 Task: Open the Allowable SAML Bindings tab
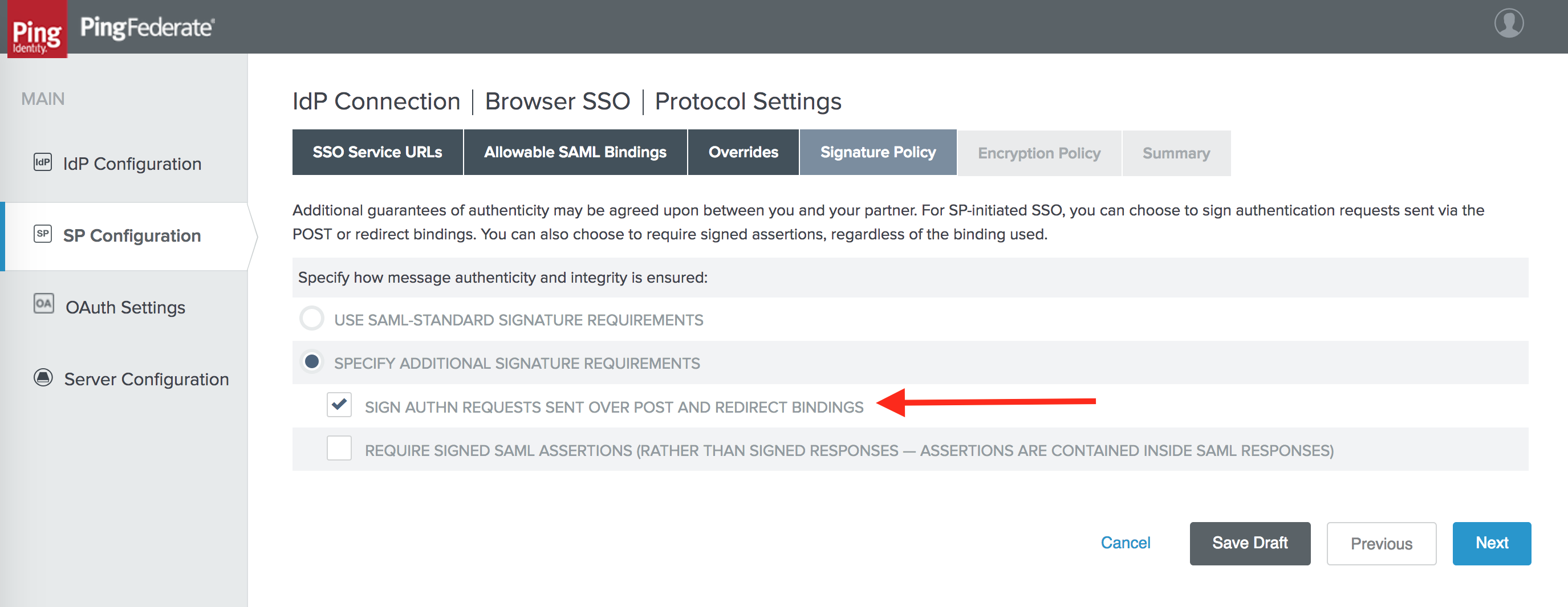click(x=575, y=152)
